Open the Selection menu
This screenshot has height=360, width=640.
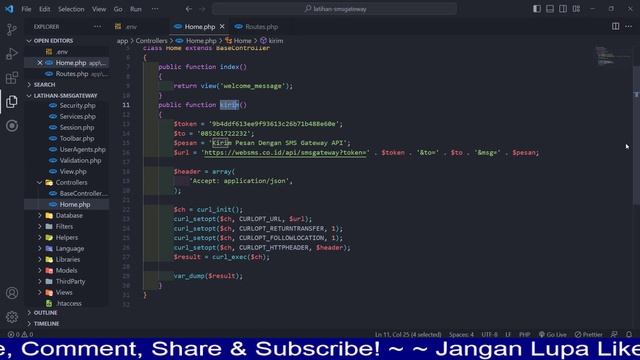click(x=71, y=9)
